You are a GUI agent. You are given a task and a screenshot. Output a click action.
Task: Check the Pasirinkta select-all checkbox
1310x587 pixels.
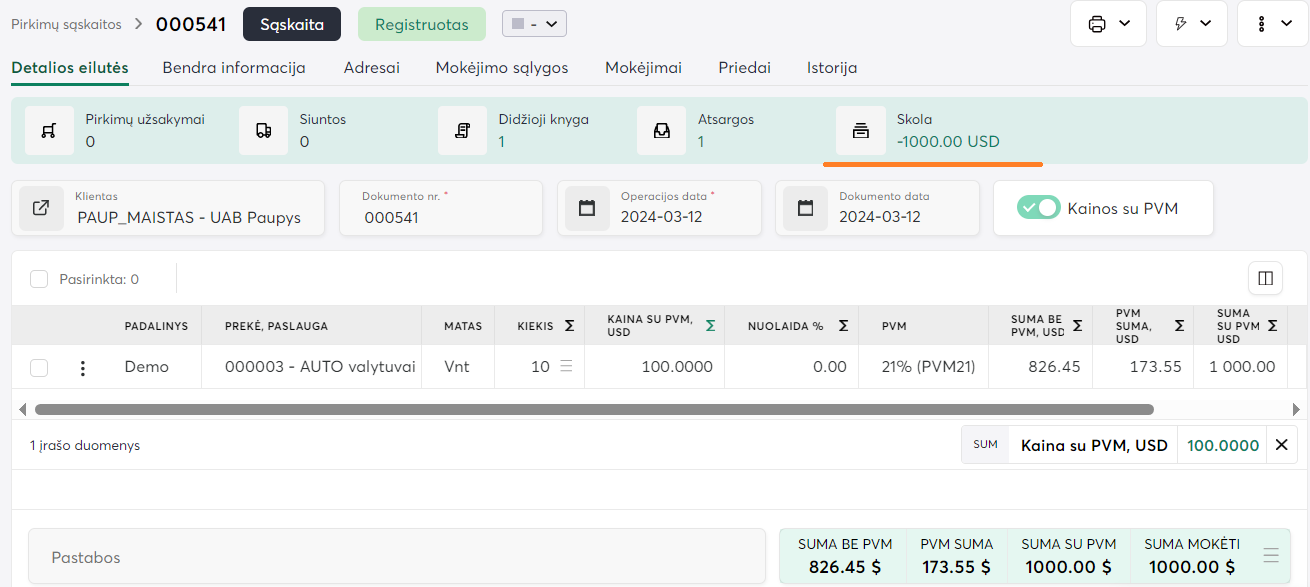[x=39, y=280]
